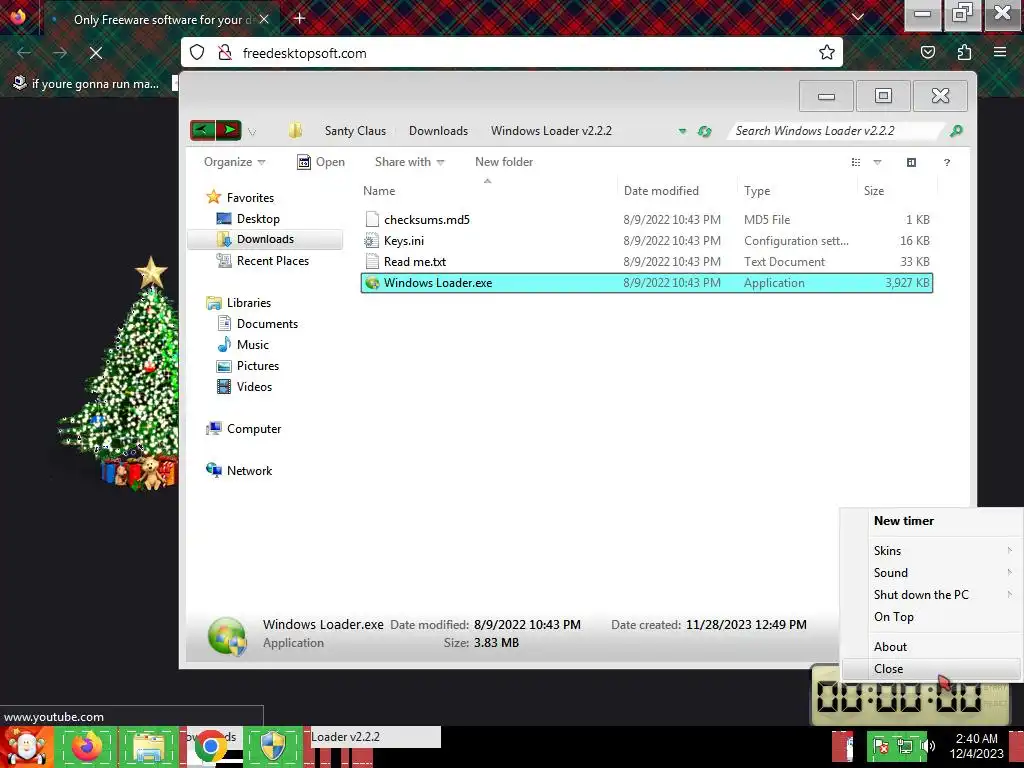Open the Firefox extensions puzzle icon

tap(964, 52)
